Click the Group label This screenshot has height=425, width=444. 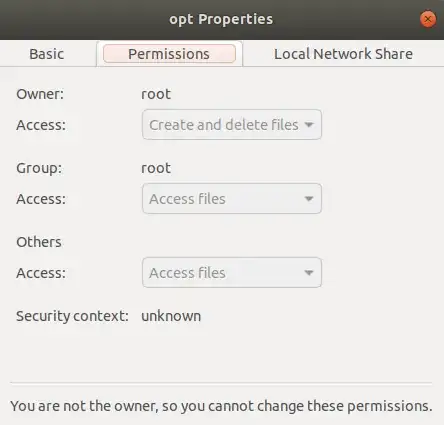tap(39, 168)
